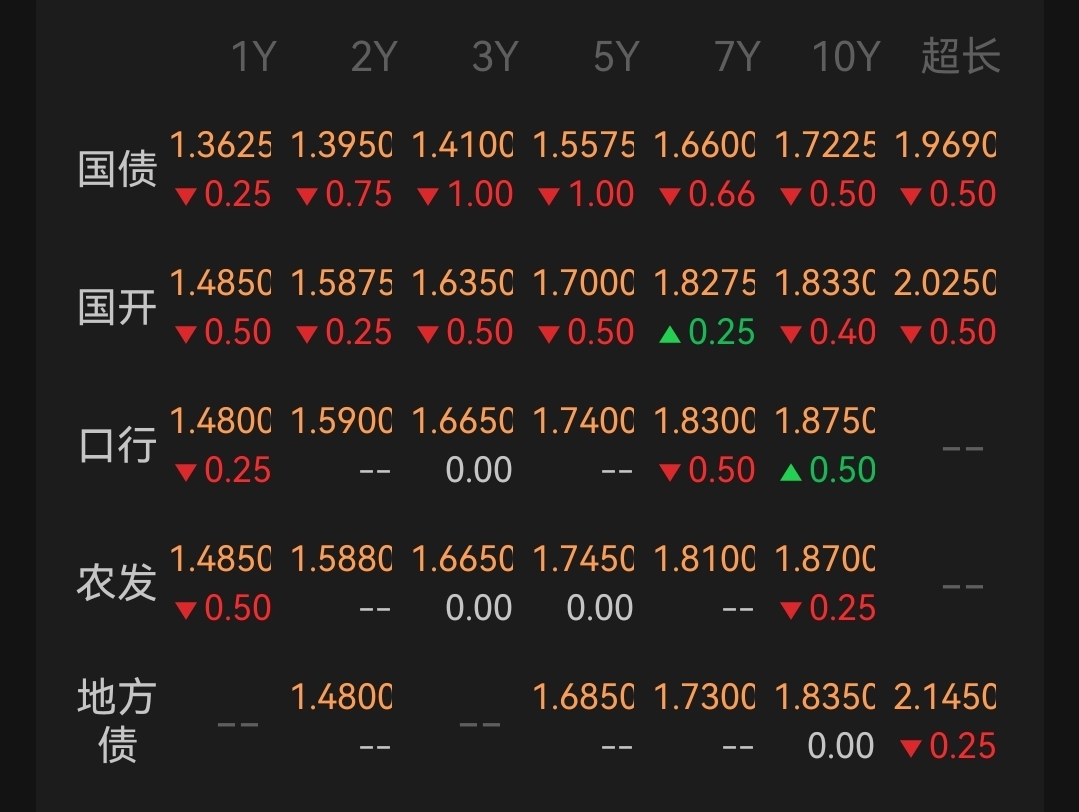Open the 国开 row label
This screenshot has width=1079, height=812.
(117, 307)
